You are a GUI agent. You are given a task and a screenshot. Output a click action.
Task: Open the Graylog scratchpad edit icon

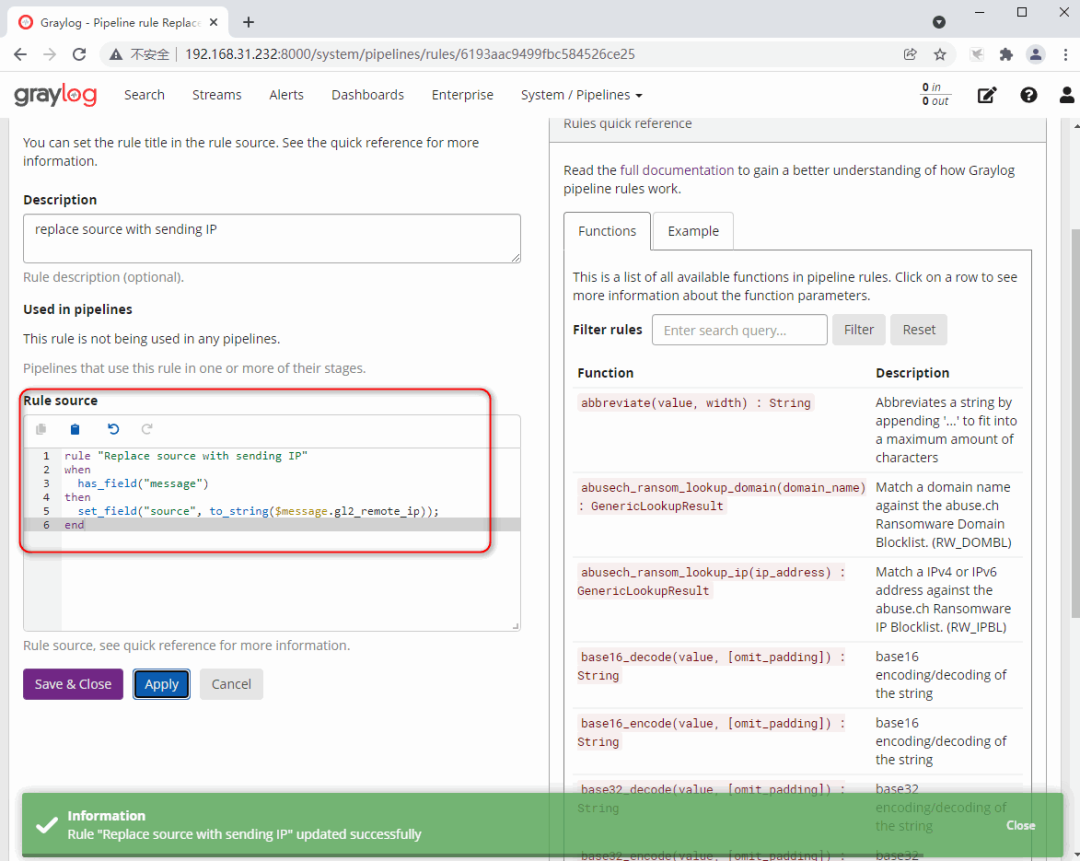pos(987,95)
